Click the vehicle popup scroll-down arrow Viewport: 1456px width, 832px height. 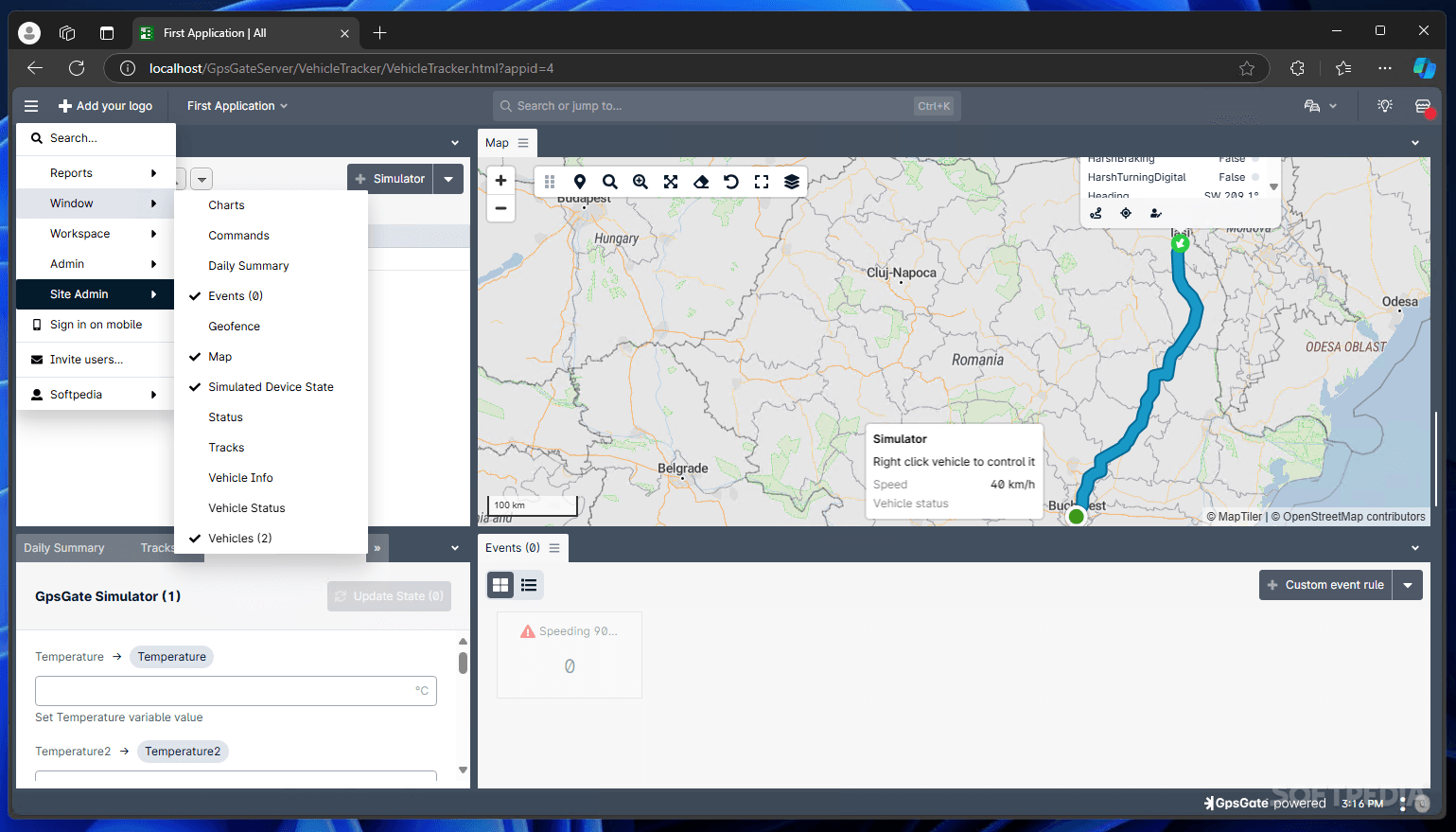click(x=1273, y=187)
